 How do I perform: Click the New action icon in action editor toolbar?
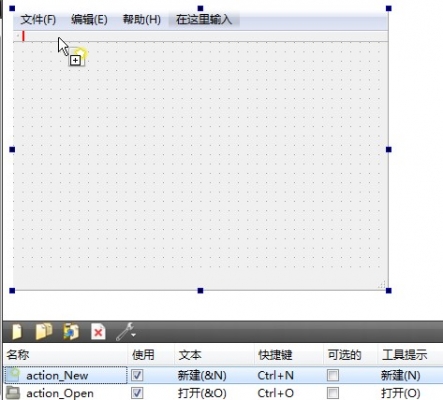click(17, 332)
